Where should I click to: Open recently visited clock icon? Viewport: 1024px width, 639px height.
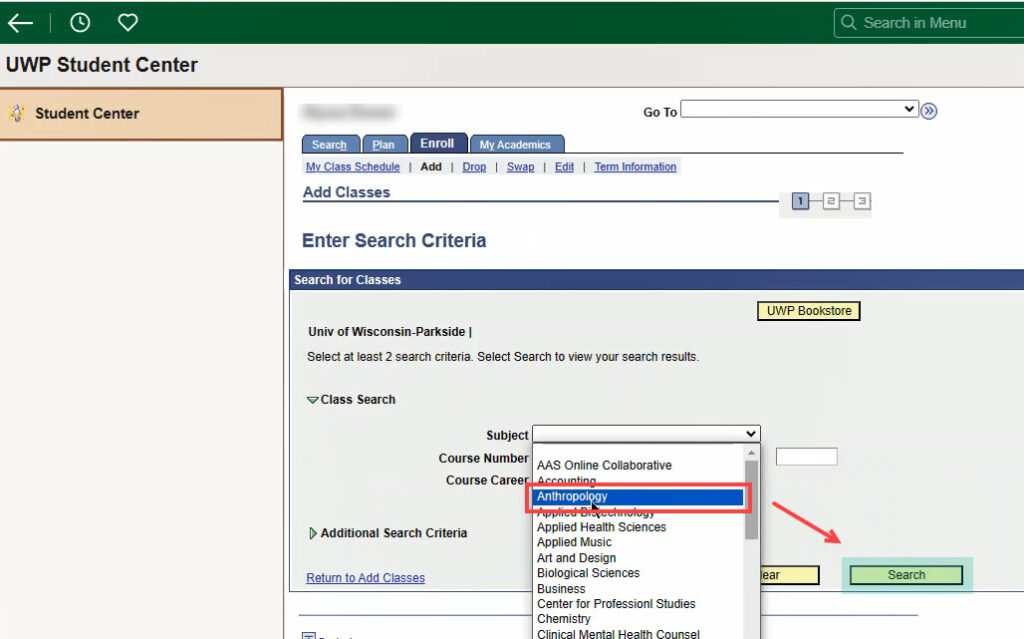[80, 23]
